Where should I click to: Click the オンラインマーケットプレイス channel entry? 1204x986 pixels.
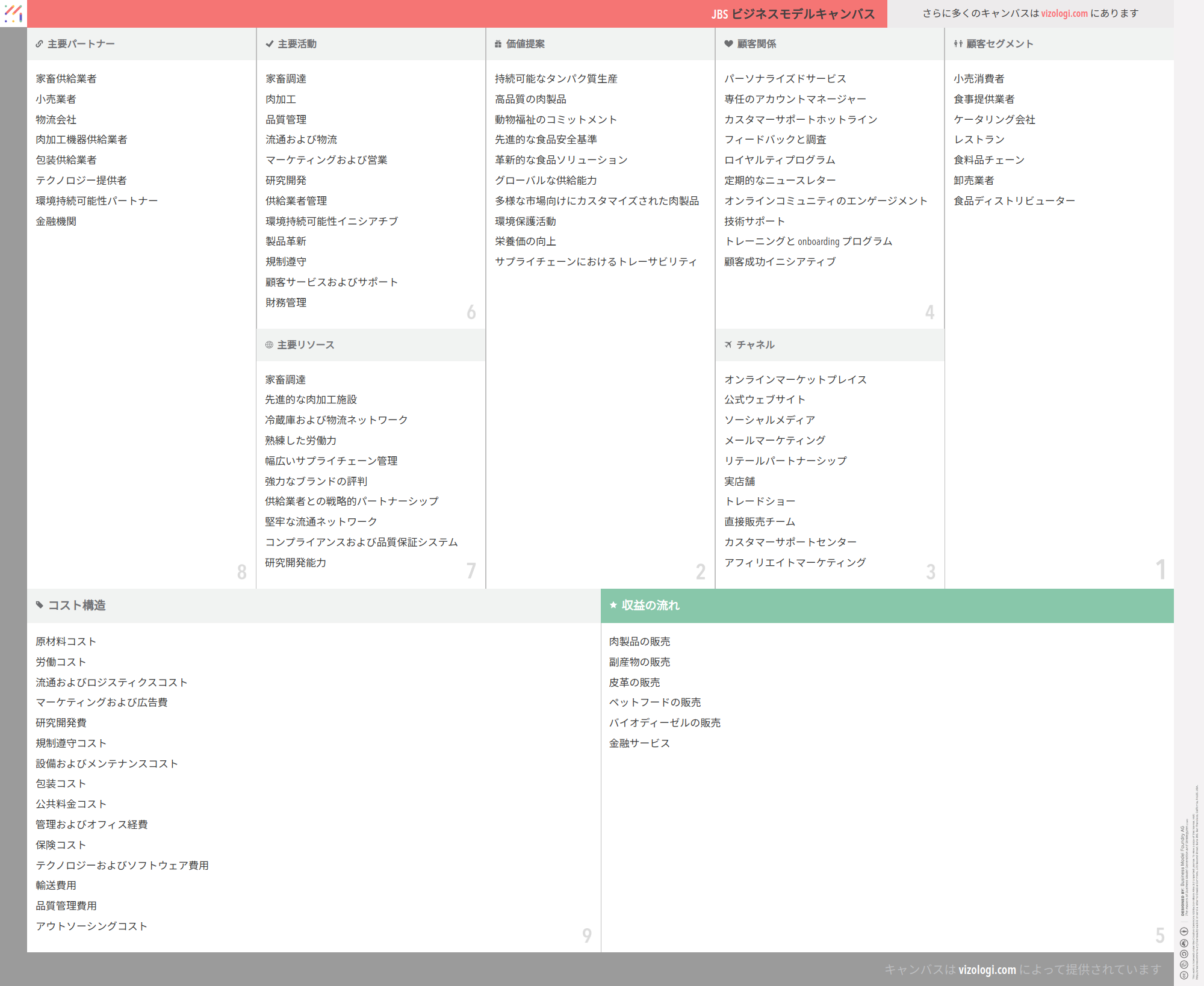795,380
